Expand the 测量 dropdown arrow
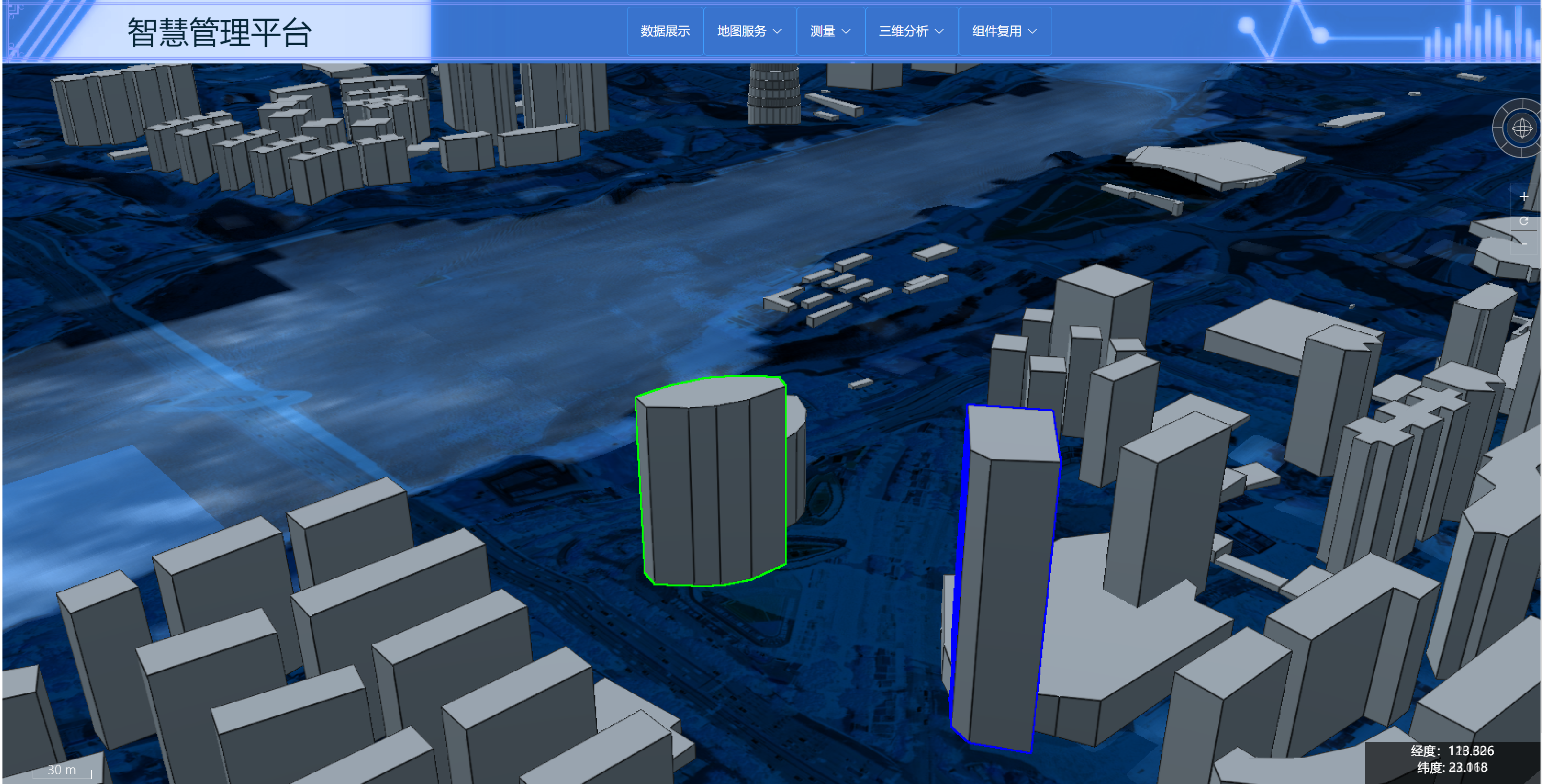 (846, 31)
